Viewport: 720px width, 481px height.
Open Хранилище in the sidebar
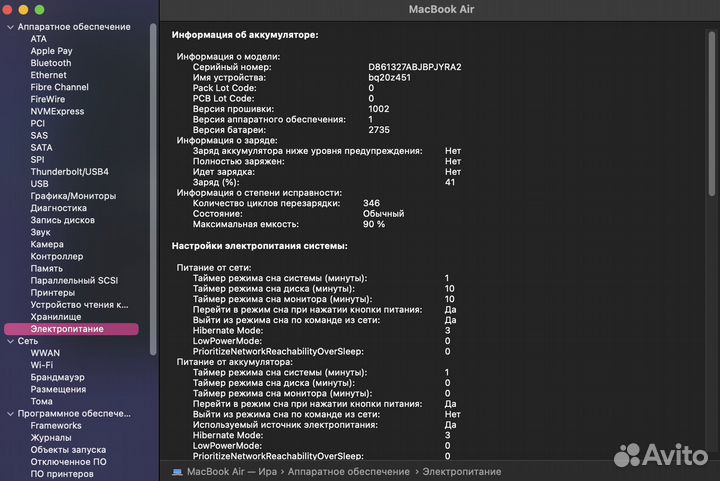click(x=58, y=317)
